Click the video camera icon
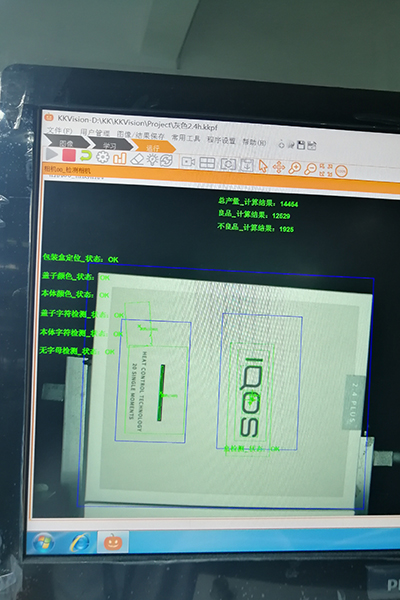 click(188, 162)
